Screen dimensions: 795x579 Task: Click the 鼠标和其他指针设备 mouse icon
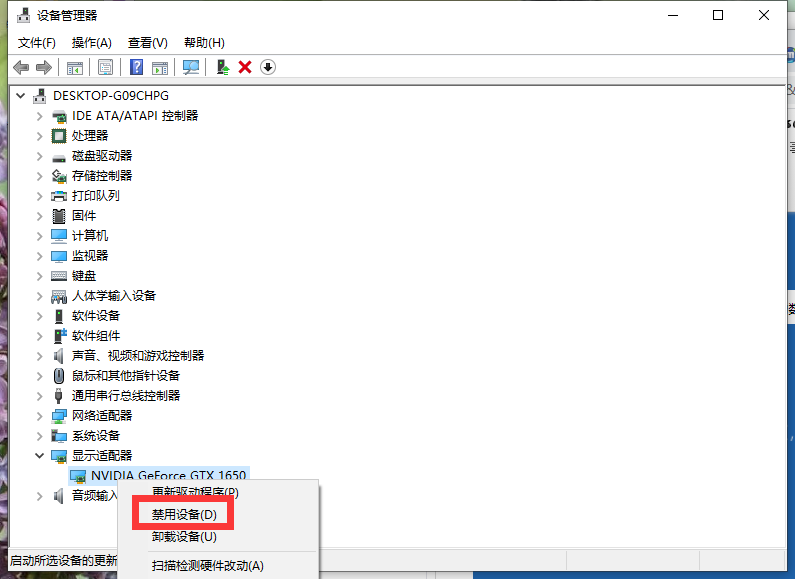(x=59, y=376)
